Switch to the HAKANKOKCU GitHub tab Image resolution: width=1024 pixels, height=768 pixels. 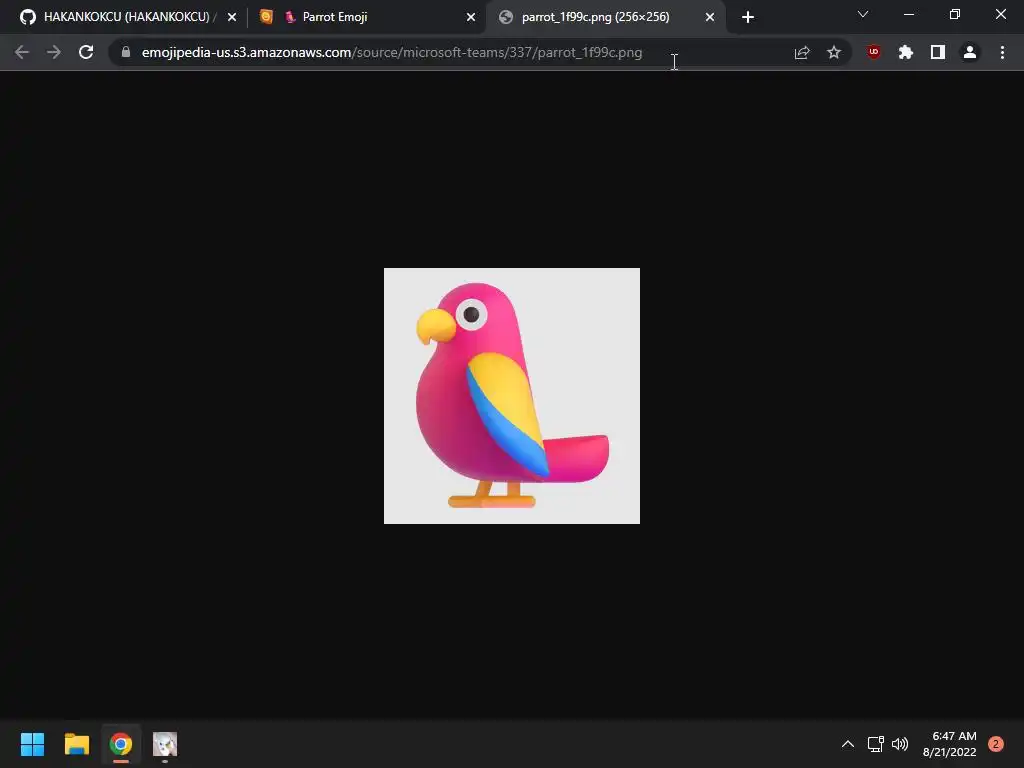pyautogui.click(x=127, y=17)
